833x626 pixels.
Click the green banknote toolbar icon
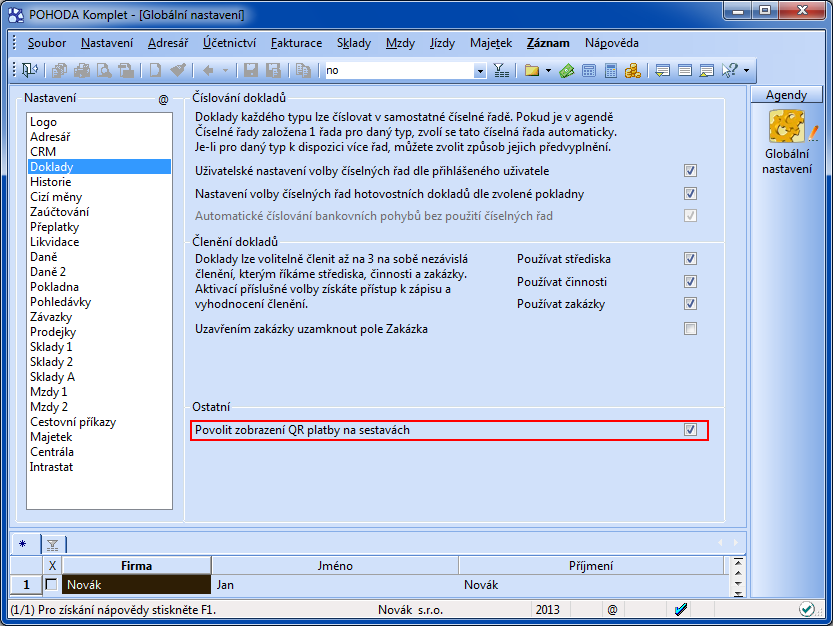pos(567,70)
